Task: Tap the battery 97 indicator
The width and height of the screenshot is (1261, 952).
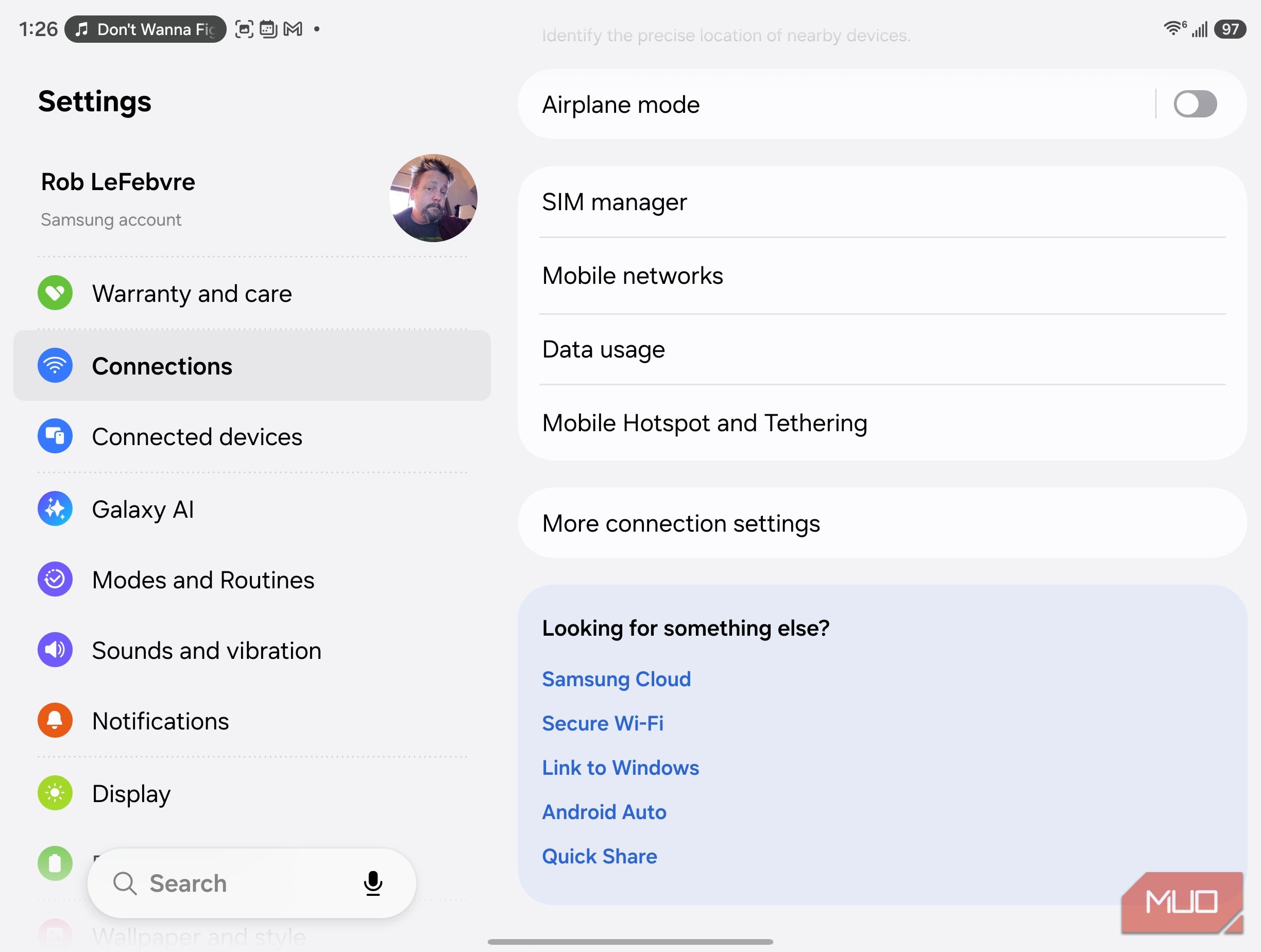Action: (x=1230, y=28)
